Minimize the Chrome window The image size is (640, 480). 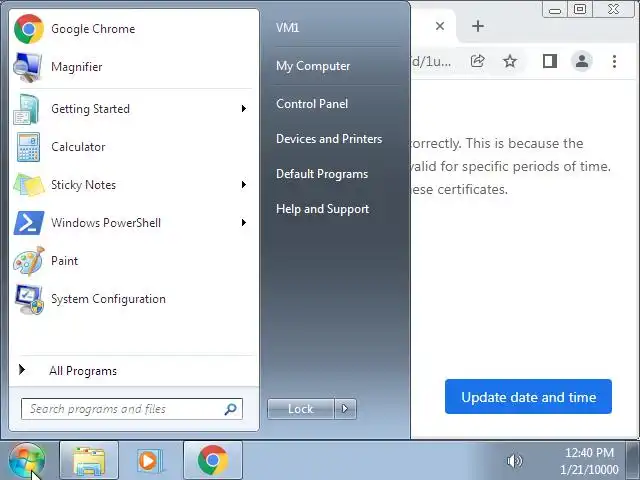tap(555, 10)
